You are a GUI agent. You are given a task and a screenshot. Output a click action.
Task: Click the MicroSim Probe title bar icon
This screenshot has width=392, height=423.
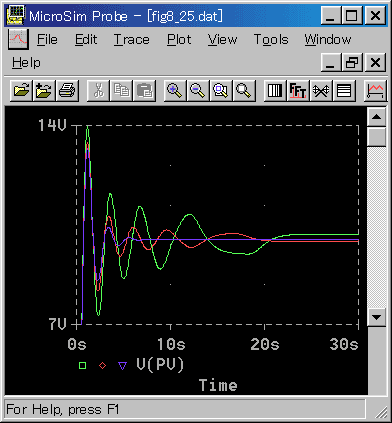coord(15,15)
